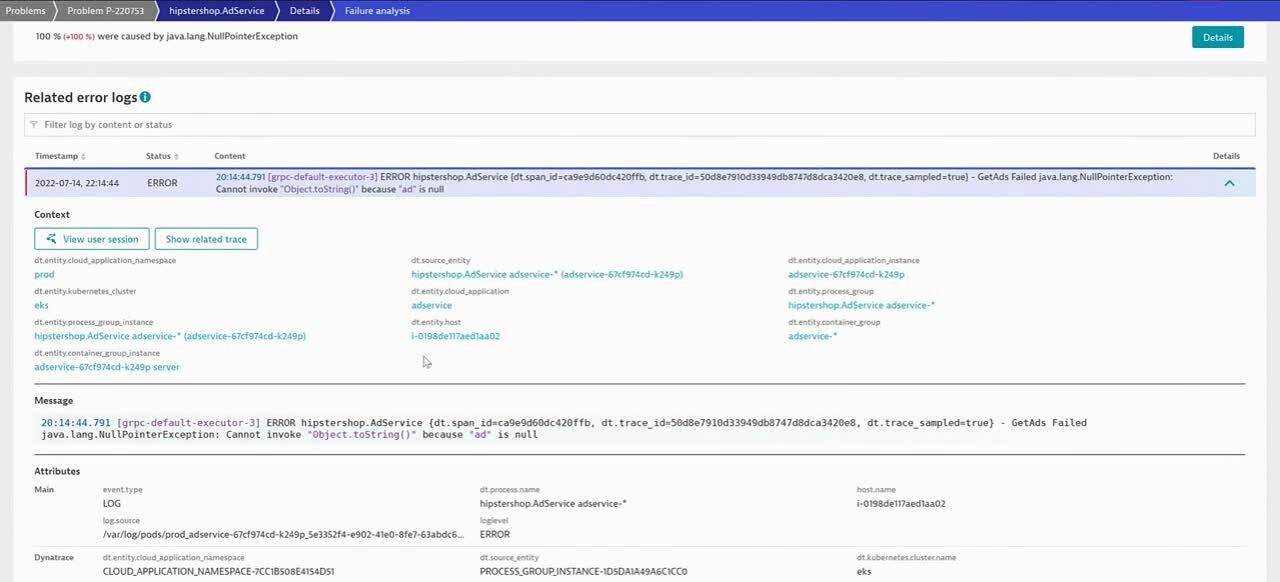The image size is (1280, 582).
Task: Click the user session icon in button
Action: pos(51,239)
